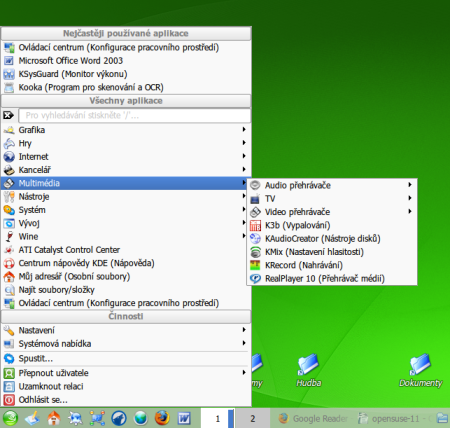
Task: Expand Video přehrávače submenu arrow
Action: pos(410,211)
